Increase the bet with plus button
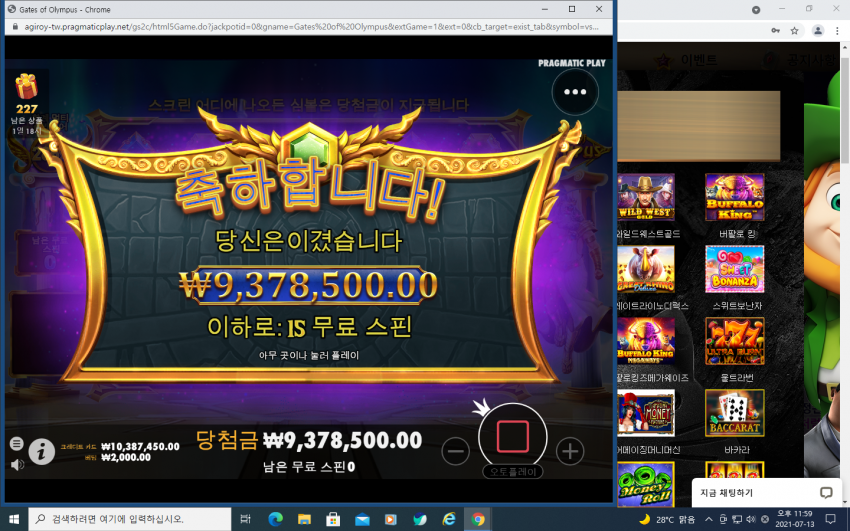Image resolution: width=850 pixels, height=531 pixels. coord(570,451)
